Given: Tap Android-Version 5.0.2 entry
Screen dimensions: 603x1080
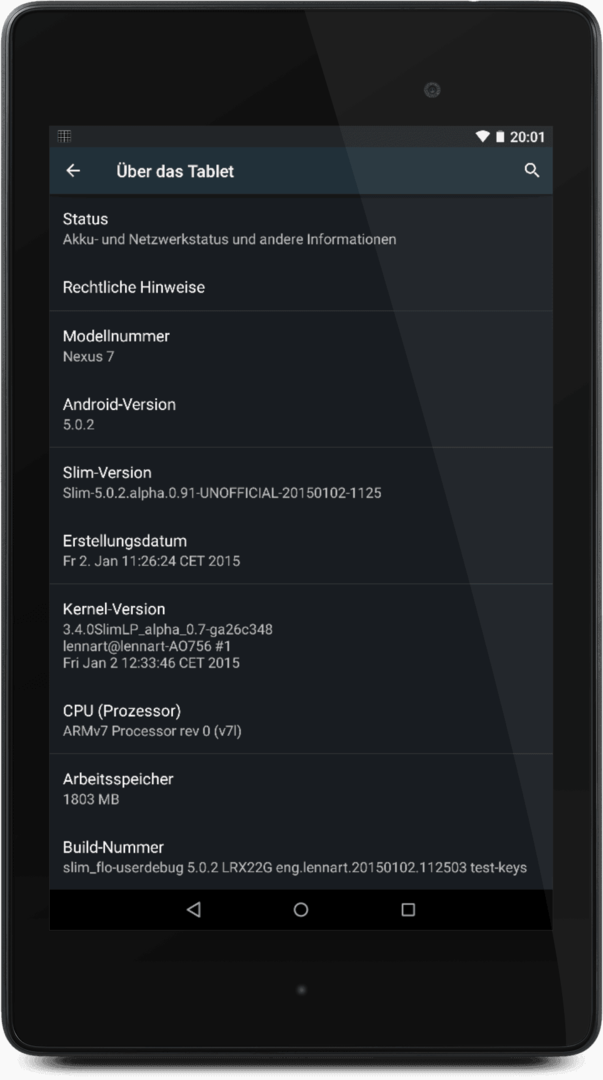Looking at the screenshot, I should [x=301, y=414].
